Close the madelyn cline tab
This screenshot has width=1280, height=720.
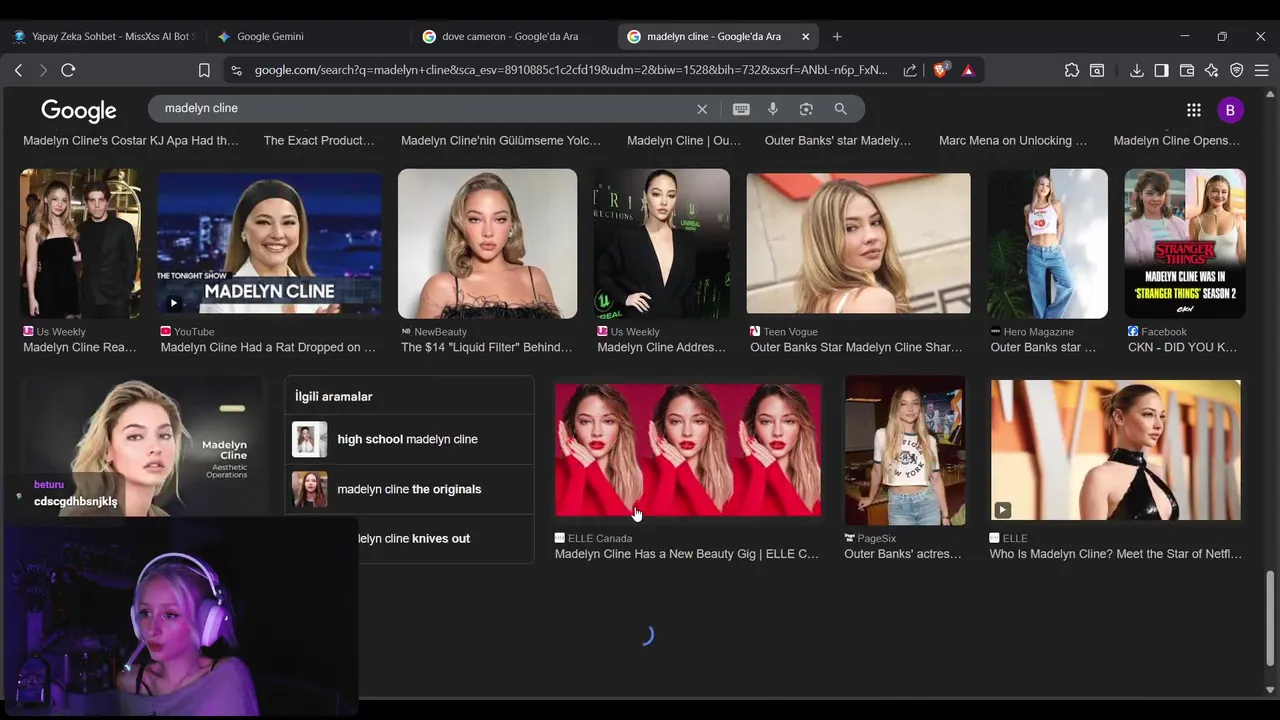point(805,36)
